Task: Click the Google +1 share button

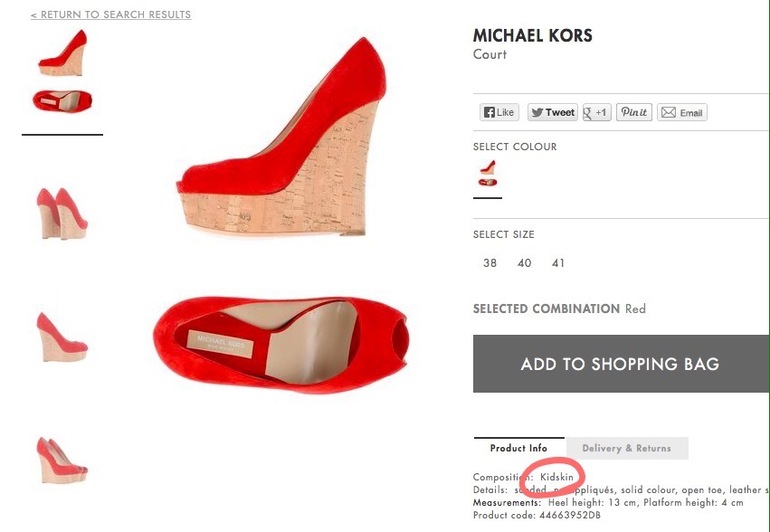Action: pos(597,113)
